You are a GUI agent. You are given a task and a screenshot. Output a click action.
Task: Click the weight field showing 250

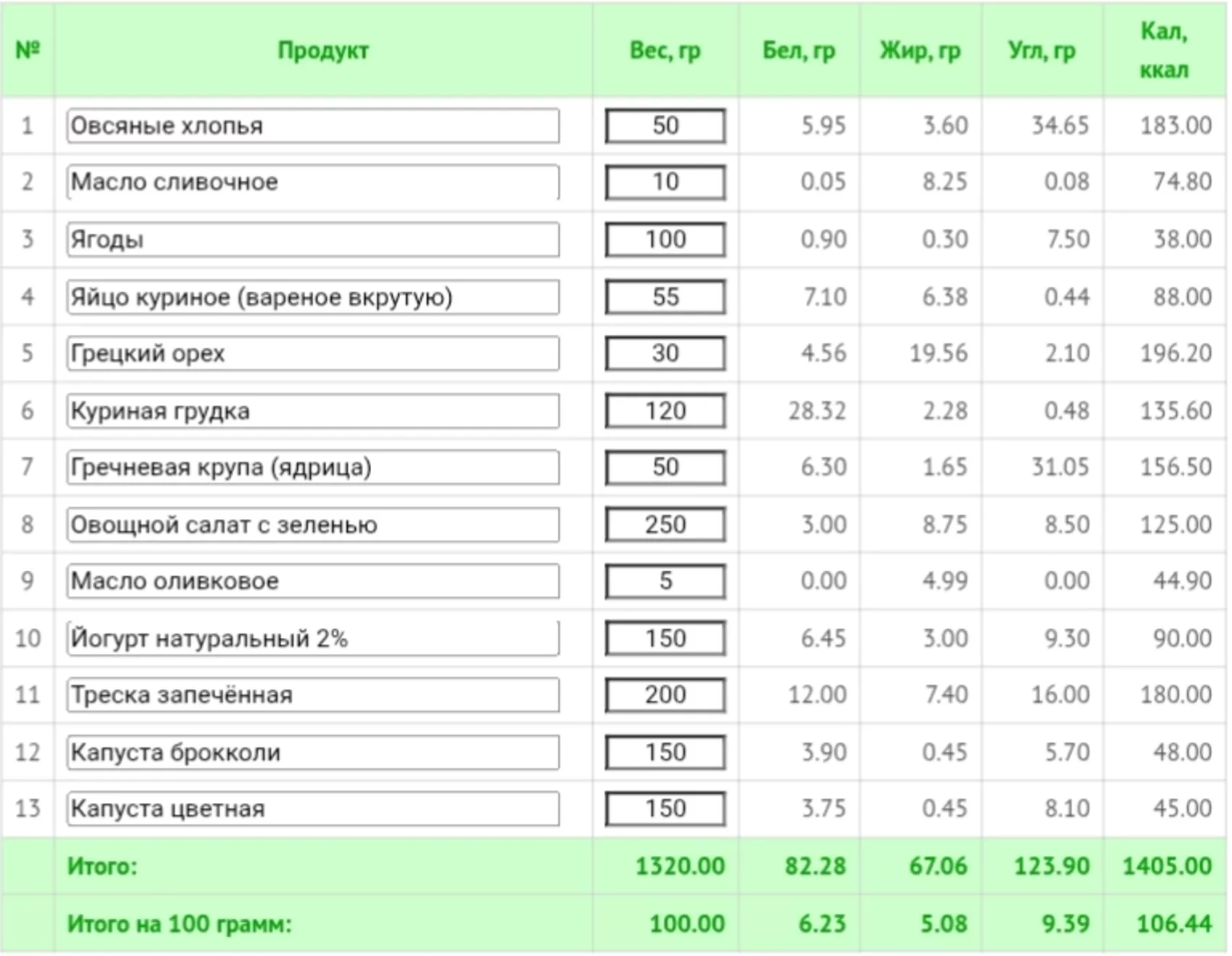coord(665,525)
